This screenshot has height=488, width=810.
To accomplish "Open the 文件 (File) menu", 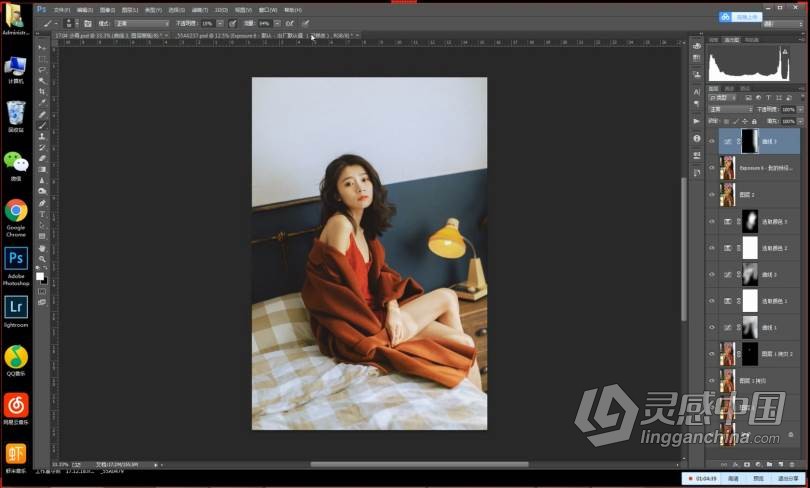I will pos(62,10).
